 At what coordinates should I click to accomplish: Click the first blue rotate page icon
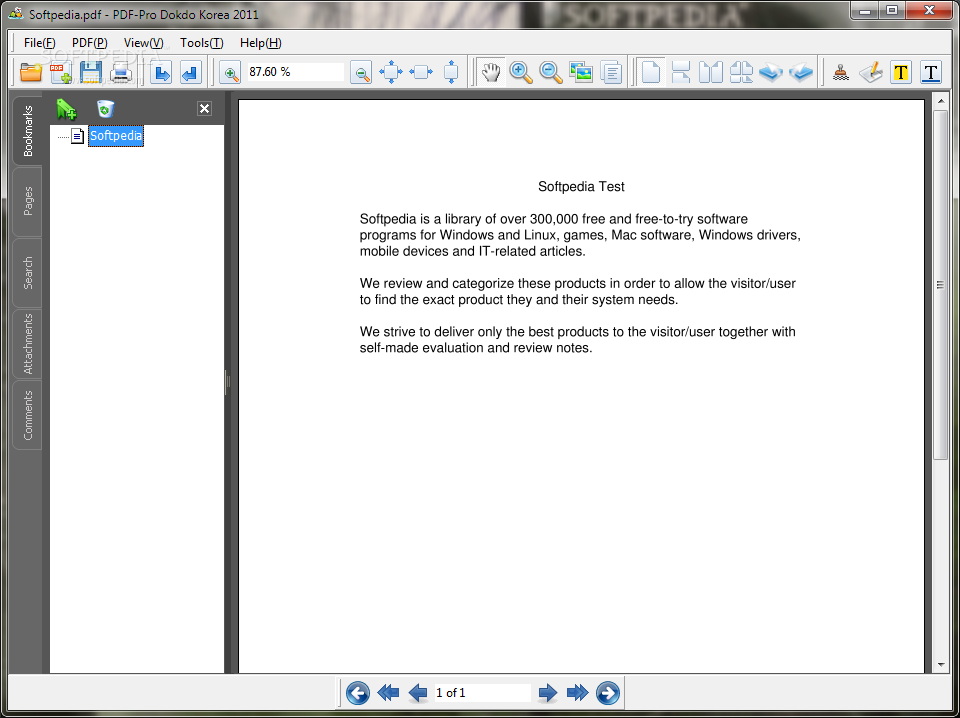pyautogui.click(x=771, y=72)
